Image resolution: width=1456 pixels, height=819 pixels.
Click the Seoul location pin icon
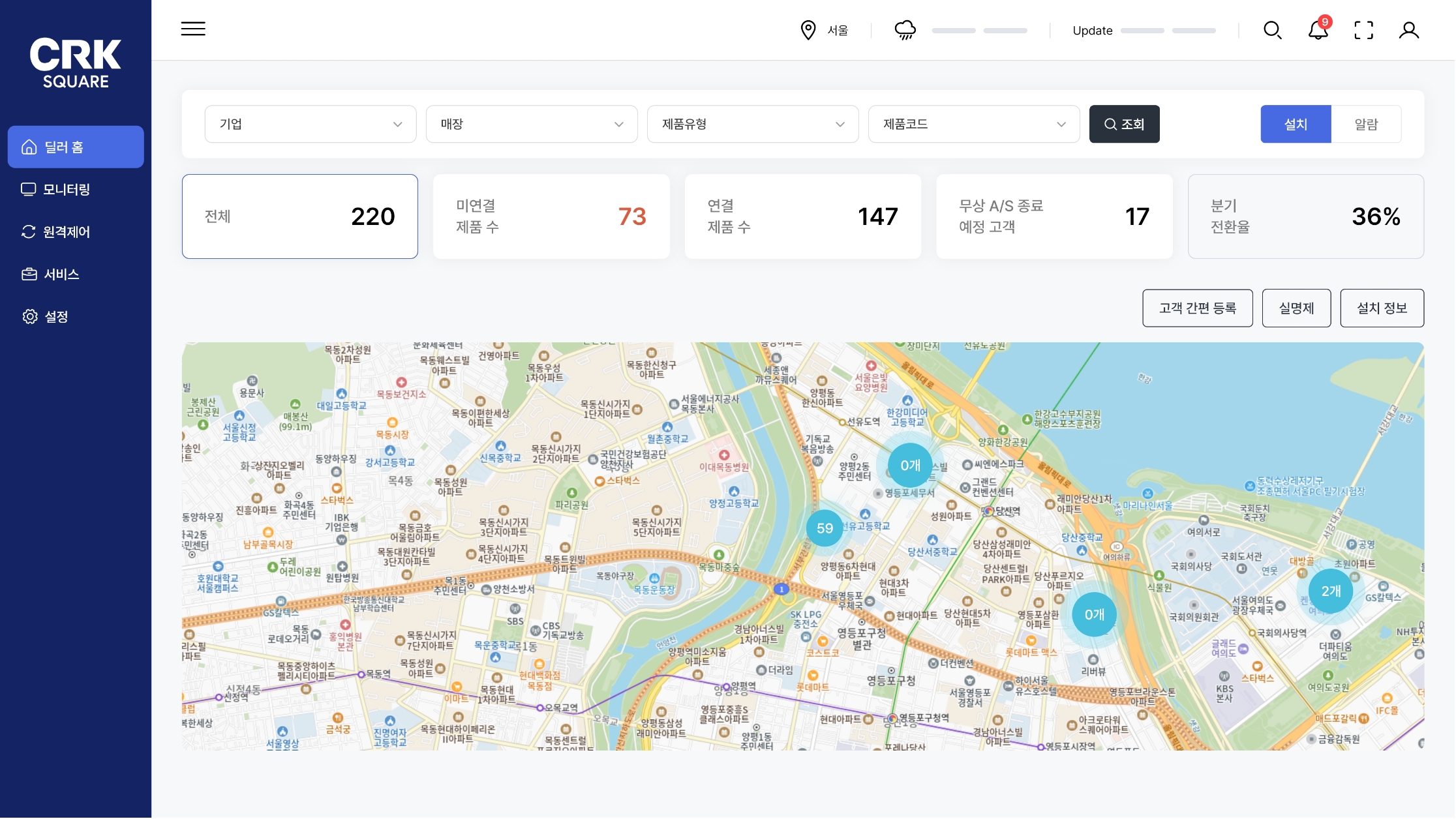(808, 30)
